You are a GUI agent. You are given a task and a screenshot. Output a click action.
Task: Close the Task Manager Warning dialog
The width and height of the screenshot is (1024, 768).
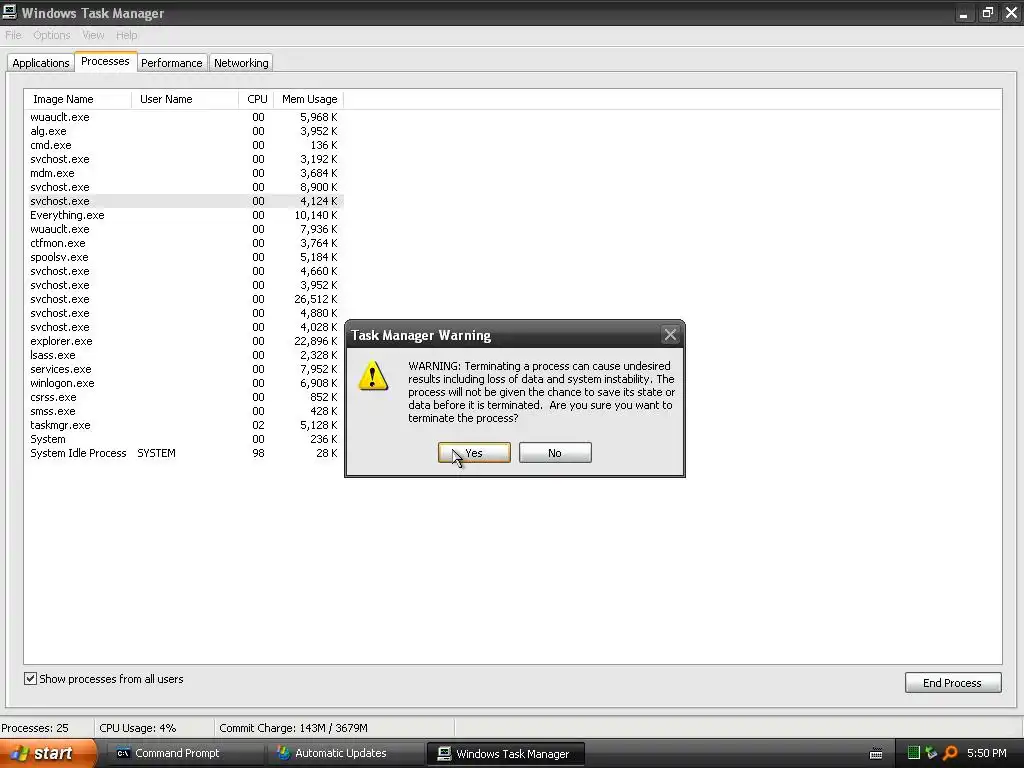tap(670, 335)
